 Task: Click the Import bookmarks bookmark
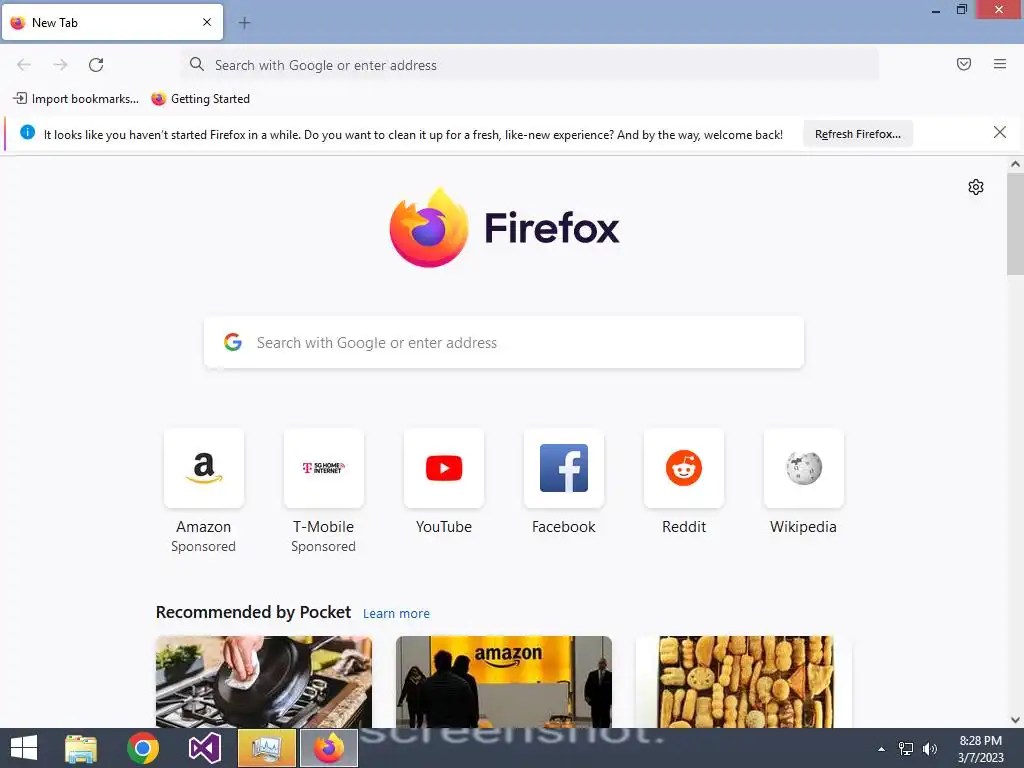(76, 99)
